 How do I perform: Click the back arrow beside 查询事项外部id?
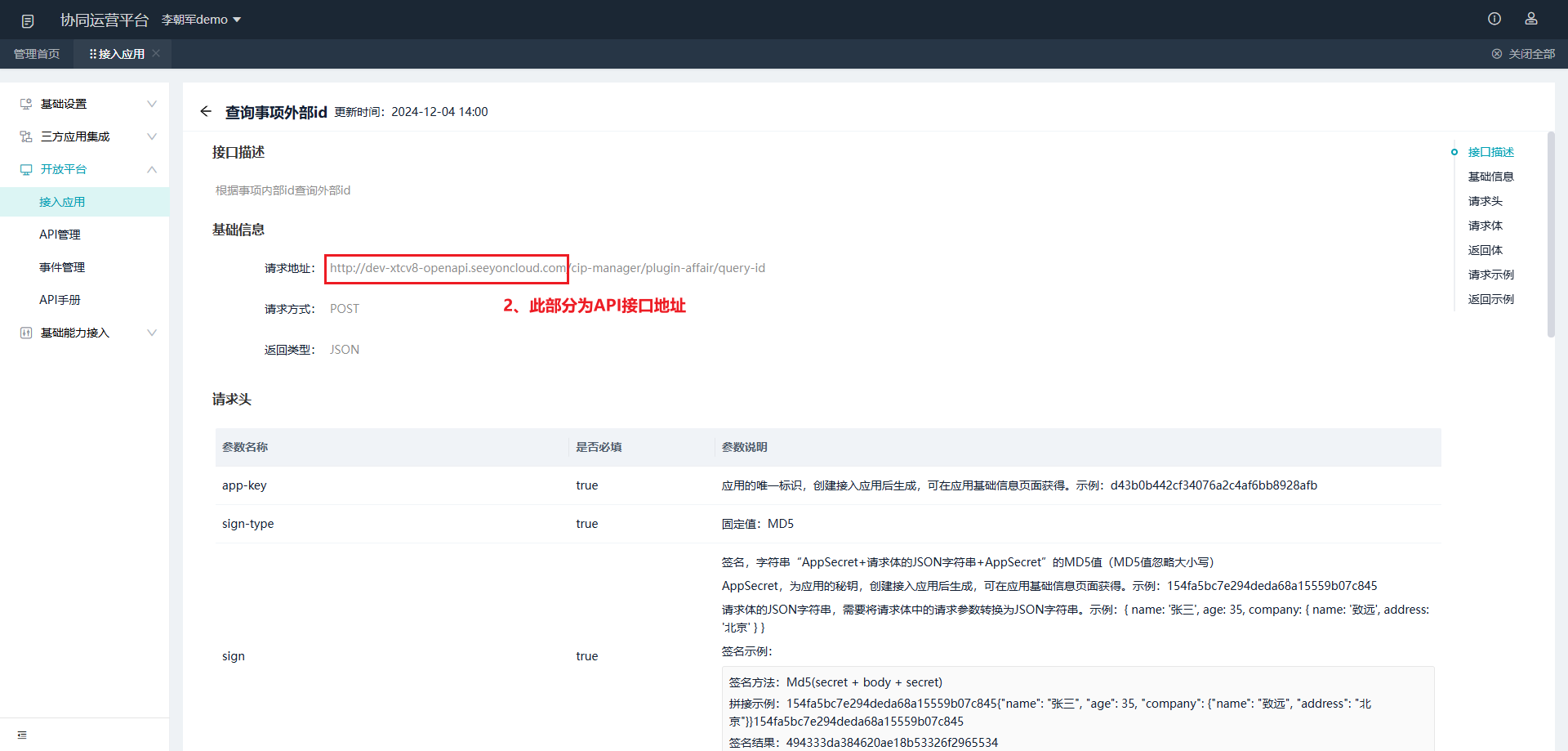pos(206,112)
